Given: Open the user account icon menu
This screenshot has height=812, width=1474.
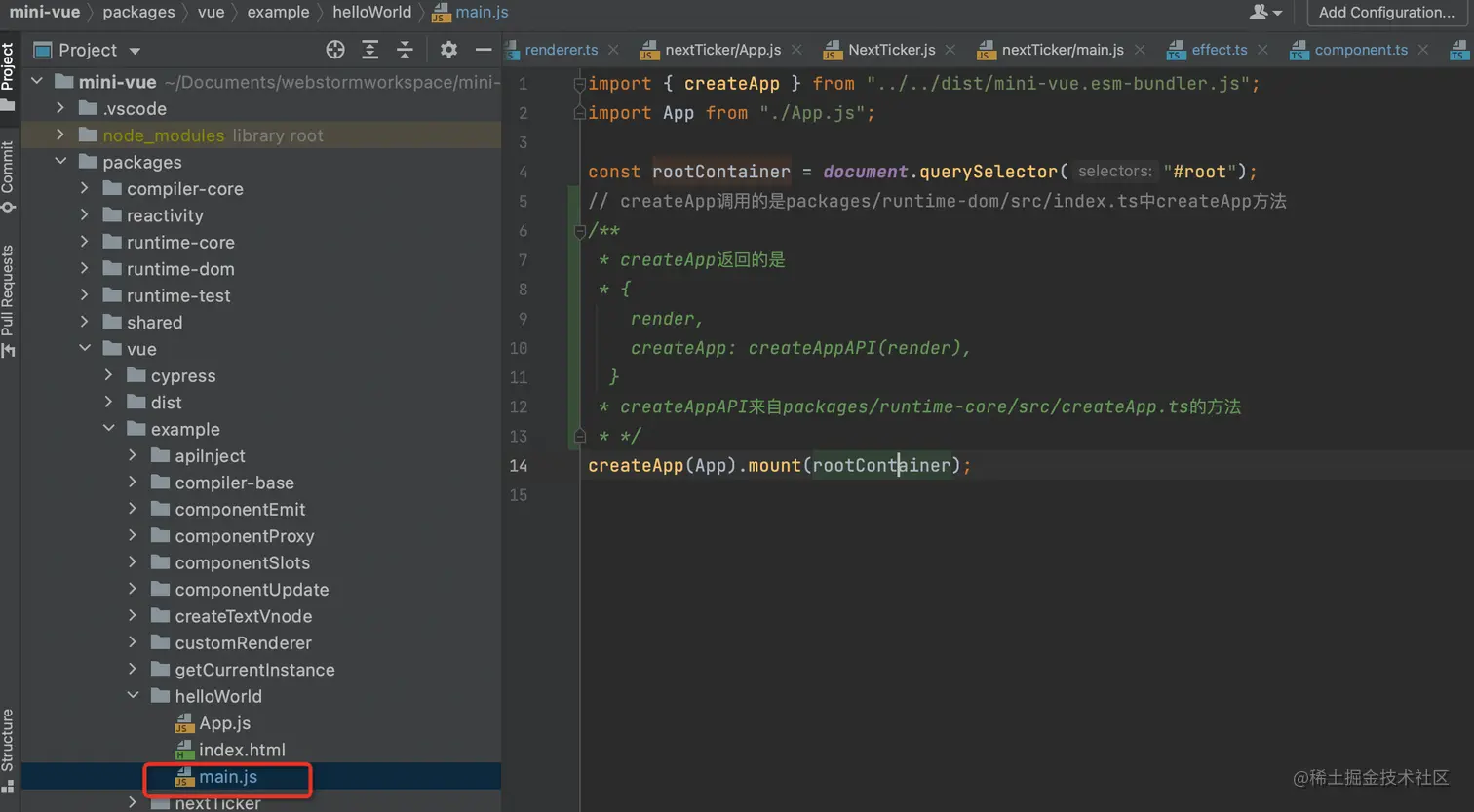Looking at the screenshot, I should [x=1264, y=12].
